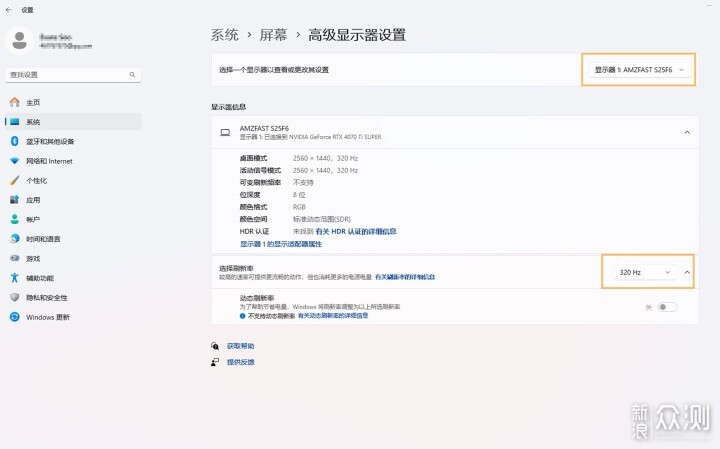The width and height of the screenshot is (720, 449).
Task: Open the 320 Hz refresh rate dropdown
Action: pyautogui.click(x=644, y=272)
